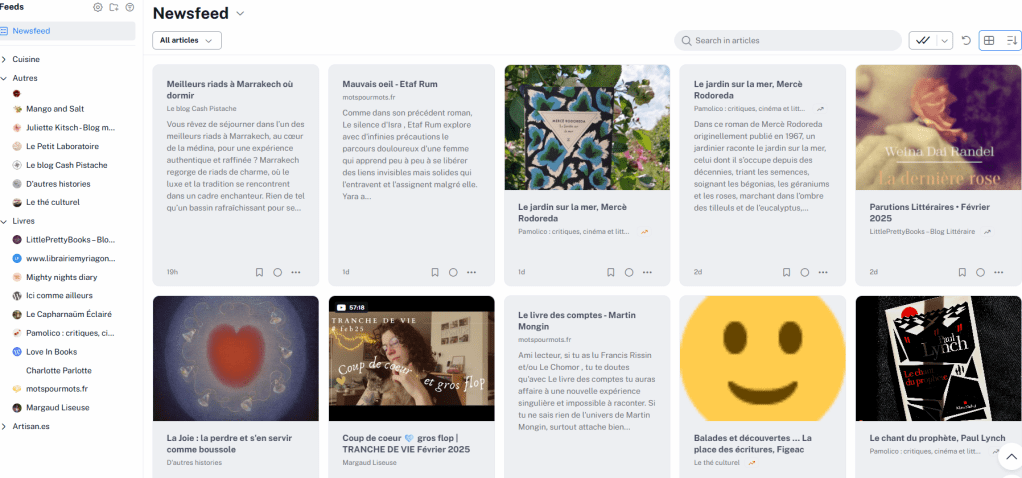The height and width of the screenshot is (478, 1022).
Task: Click the refresh articles icon
Action: [x=966, y=40]
